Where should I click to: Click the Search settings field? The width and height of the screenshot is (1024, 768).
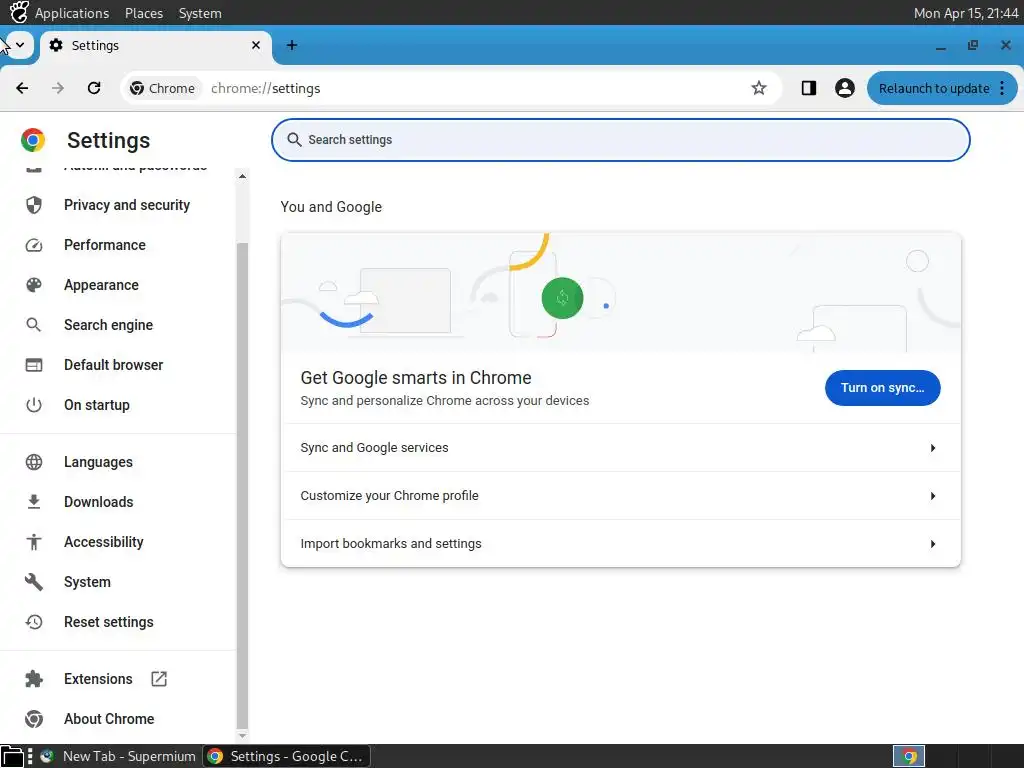[x=620, y=140]
